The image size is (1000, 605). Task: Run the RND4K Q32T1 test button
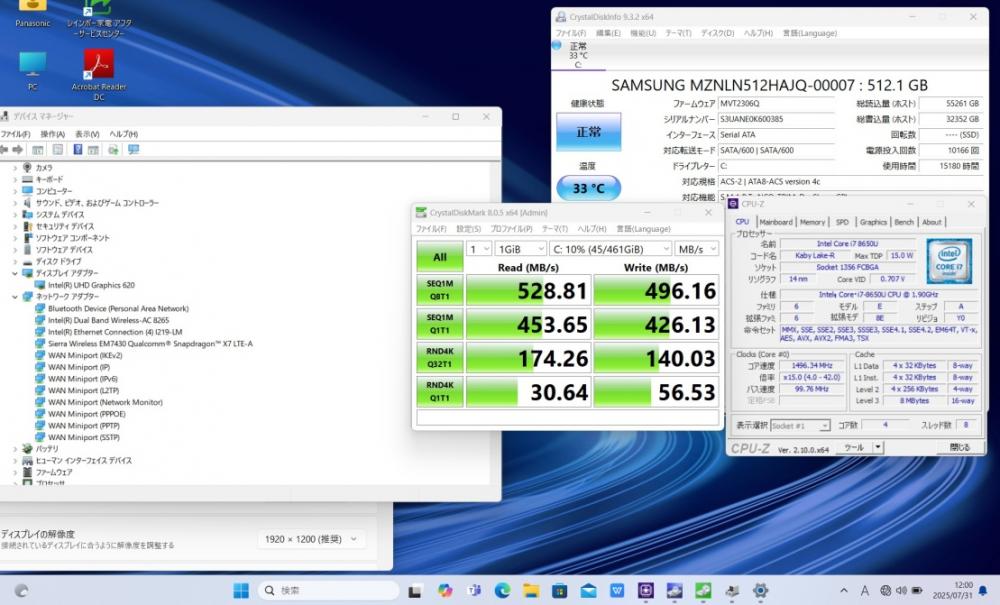440,358
